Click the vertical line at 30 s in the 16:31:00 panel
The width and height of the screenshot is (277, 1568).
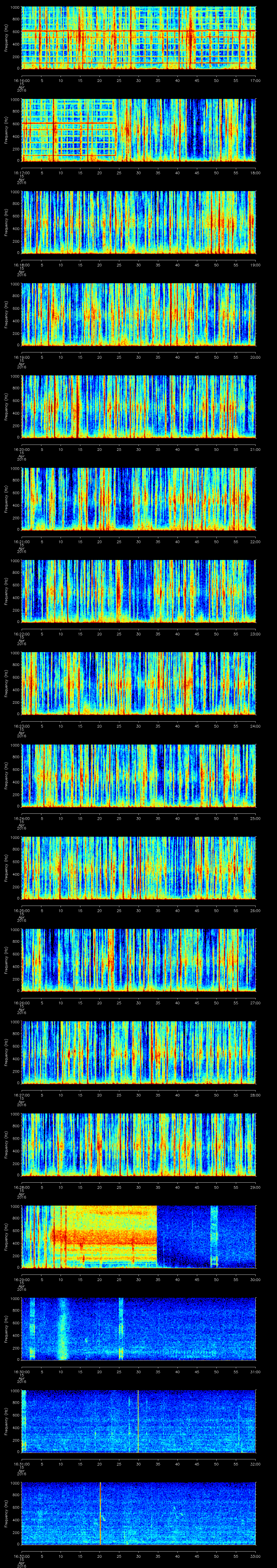coord(138,1421)
